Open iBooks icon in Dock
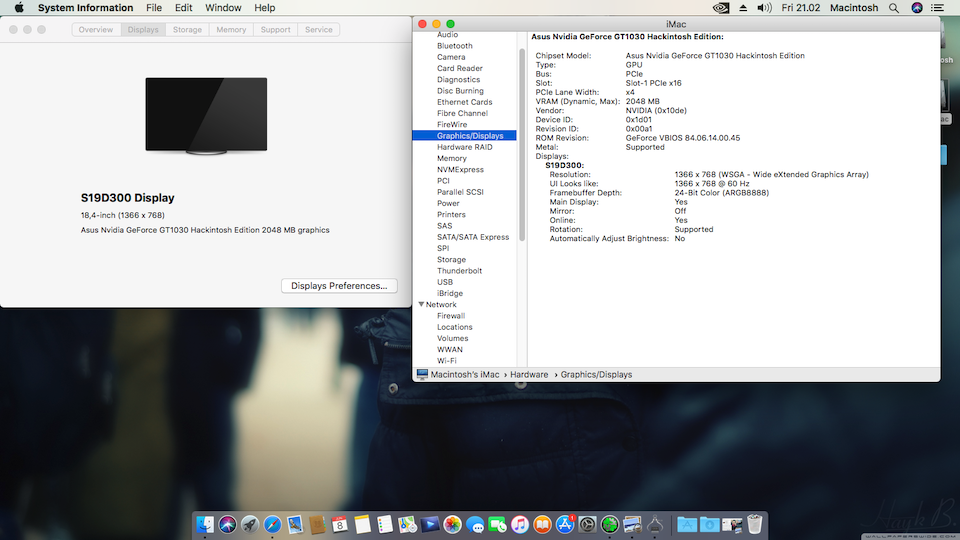The image size is (960, 540). (x=542, y=525)
